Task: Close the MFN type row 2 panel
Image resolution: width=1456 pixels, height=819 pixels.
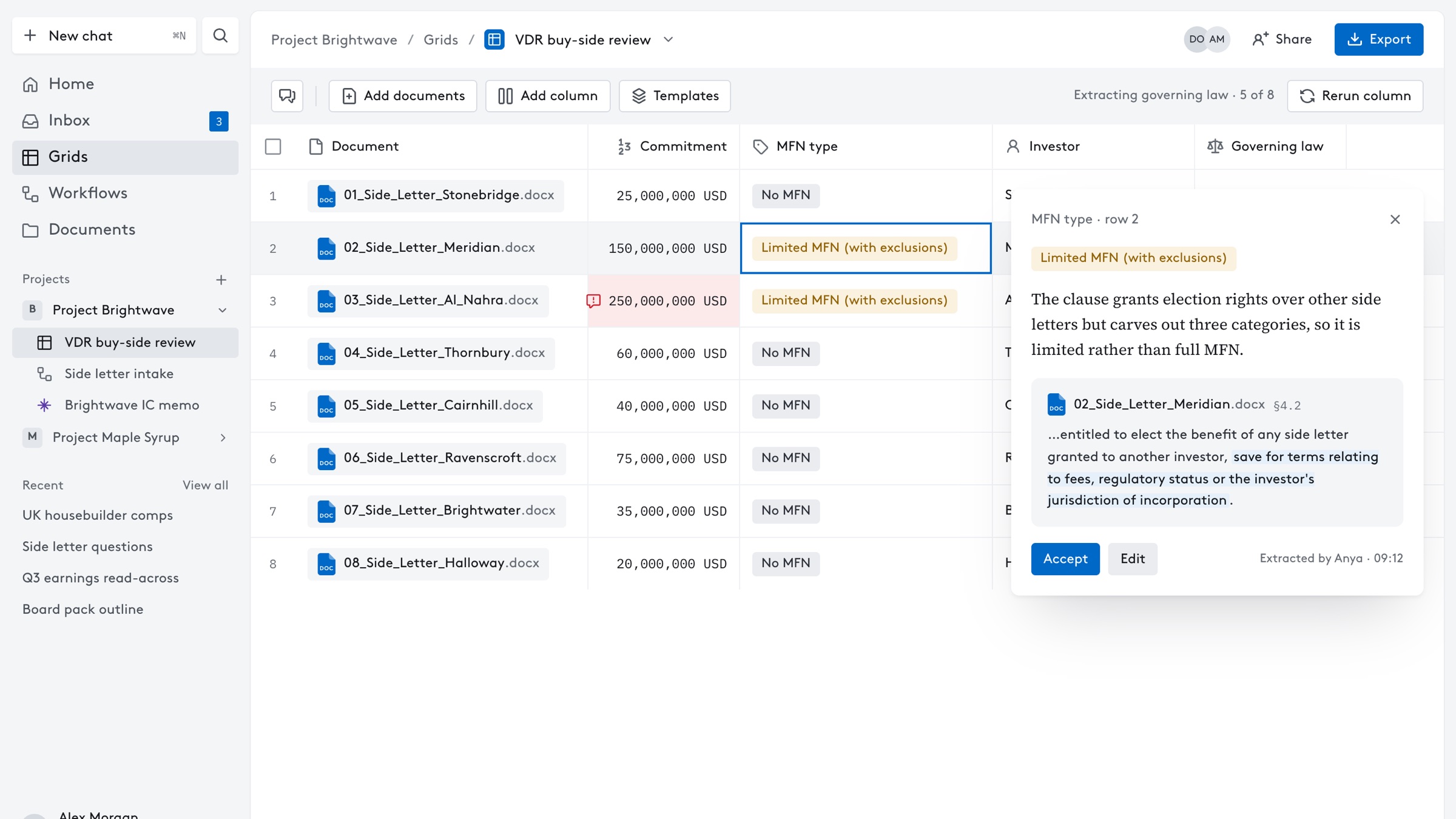Action: point(1395,220)
